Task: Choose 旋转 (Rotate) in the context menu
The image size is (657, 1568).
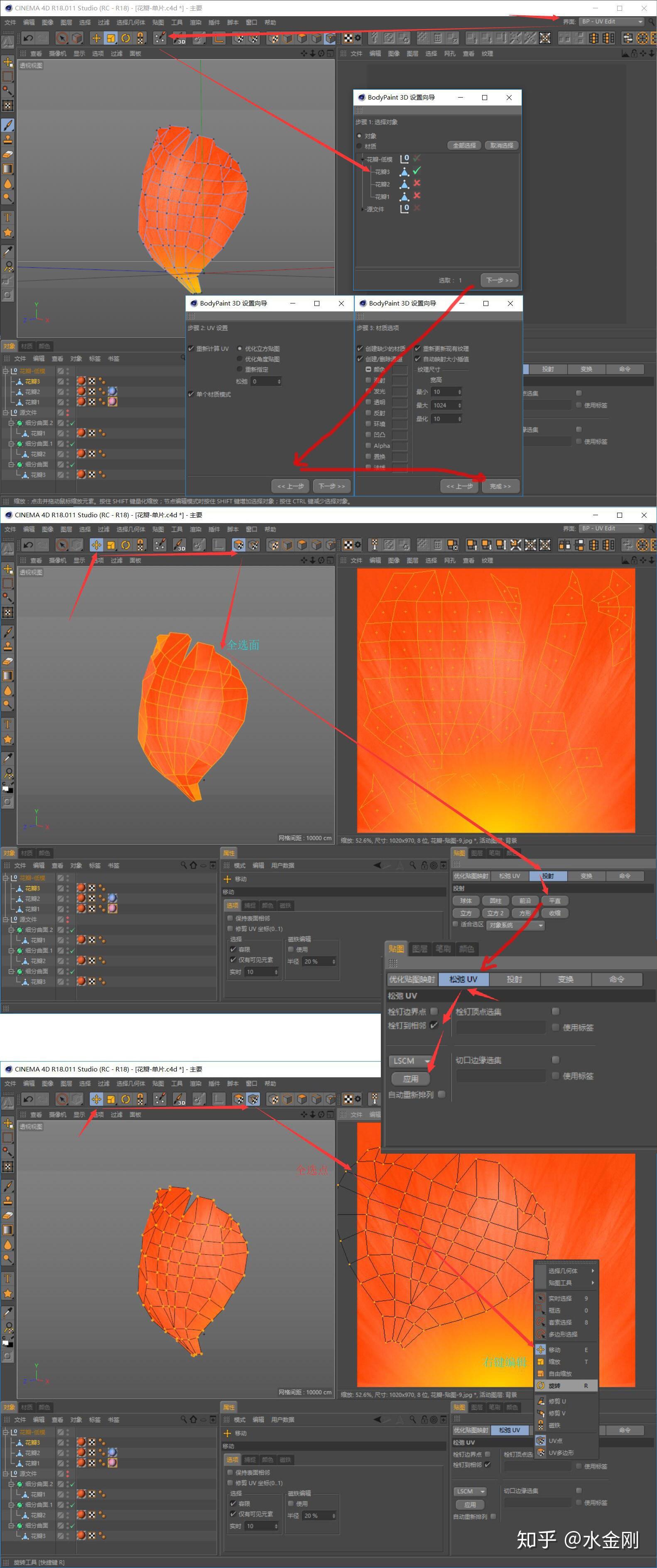Action: (x=554, y=1385)
